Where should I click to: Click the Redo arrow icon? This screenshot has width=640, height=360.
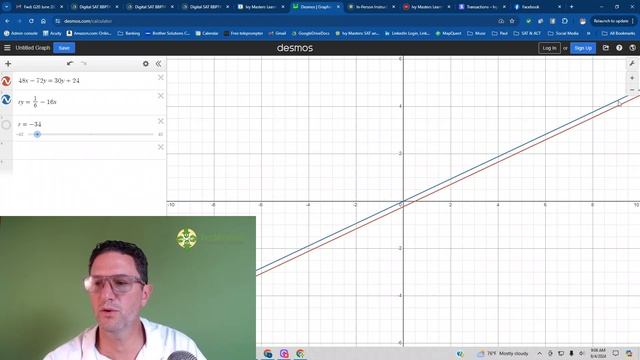[x=84, y=64]
